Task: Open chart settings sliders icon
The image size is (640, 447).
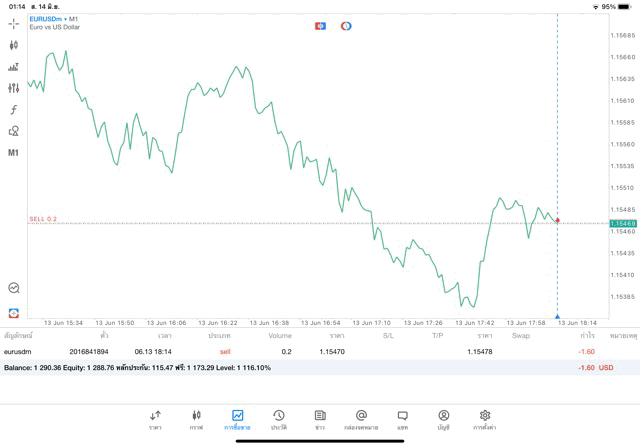Action: [14, 88]
